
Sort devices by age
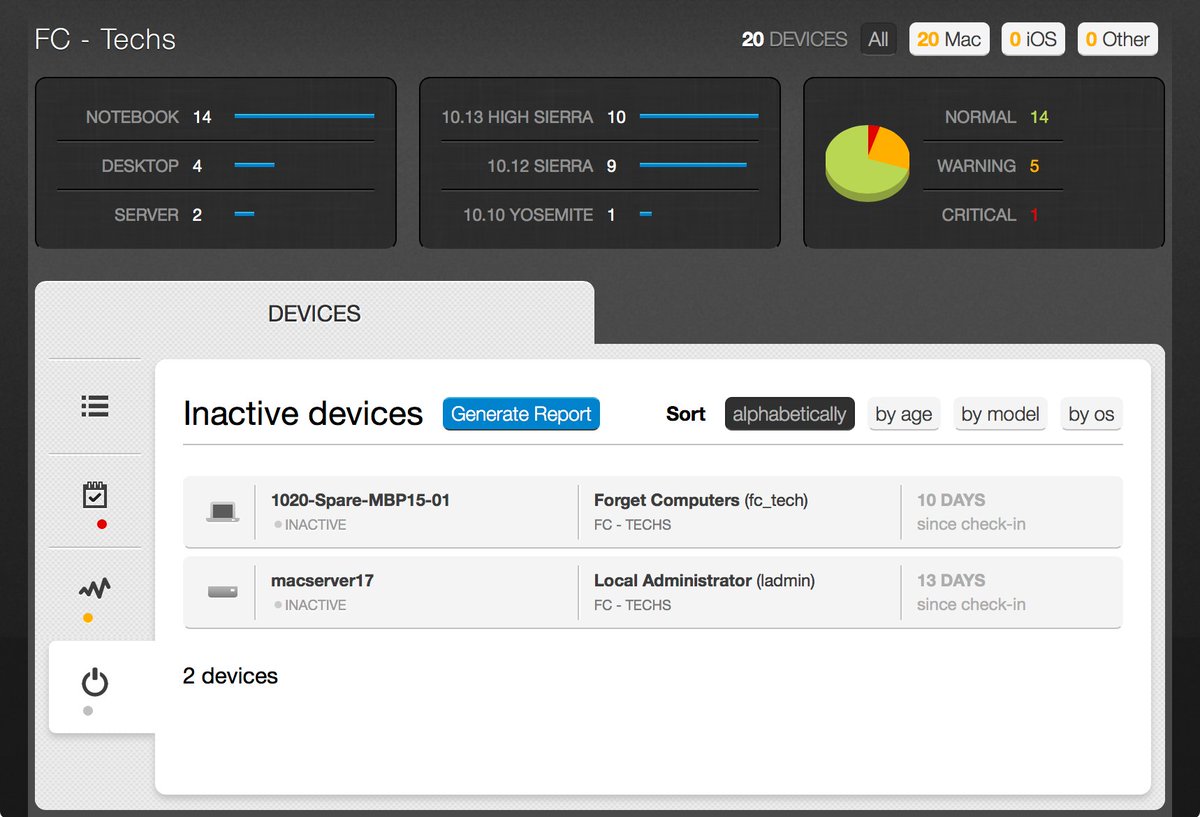pyautogui.click(x=903, y=414)
